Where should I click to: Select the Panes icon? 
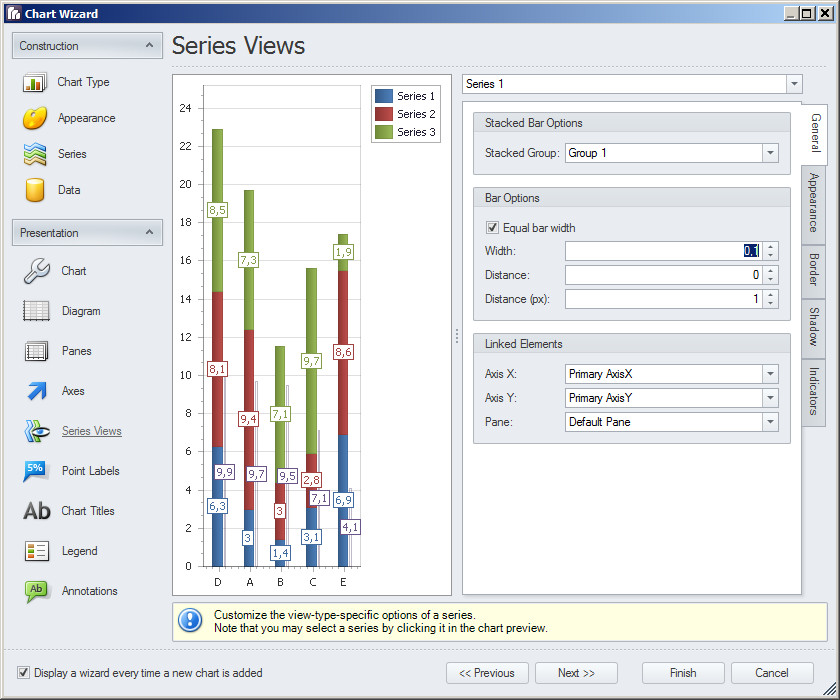[36, 351]
